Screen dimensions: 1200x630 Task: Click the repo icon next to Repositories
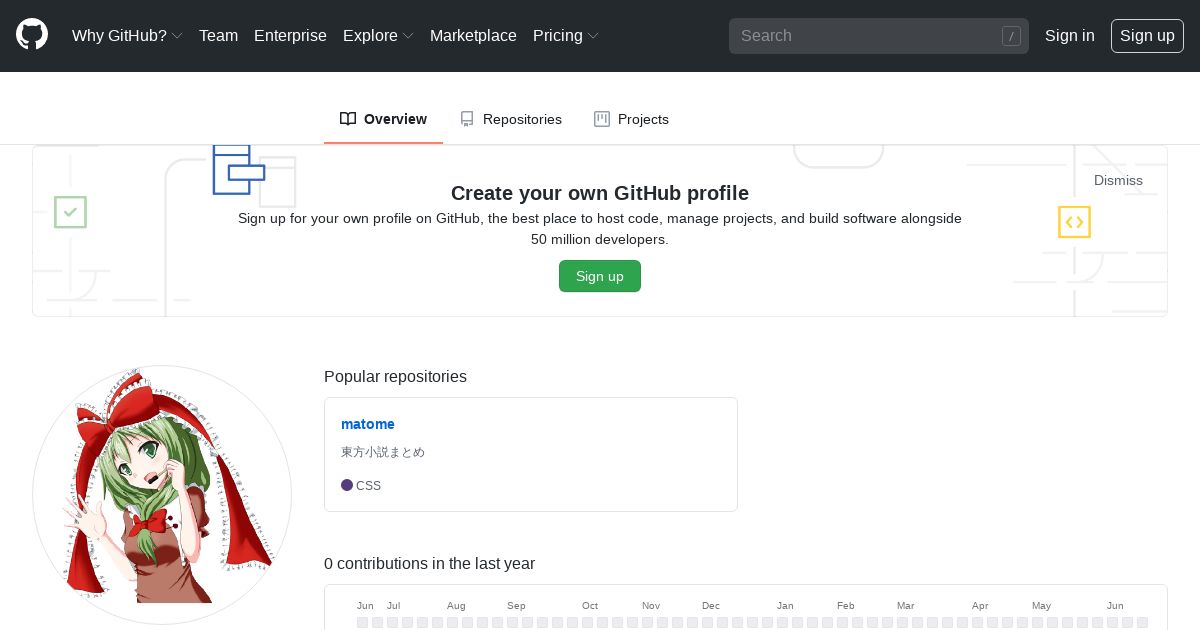[x=467, y=119]
